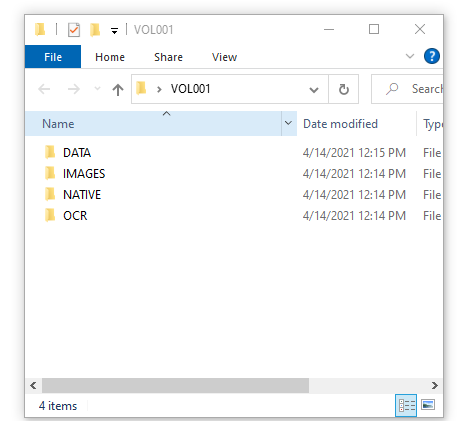Screen dimensions: 458x421
Task: Open the Customize Quick Access Toolbar dropdown
Action: [114, 31]
